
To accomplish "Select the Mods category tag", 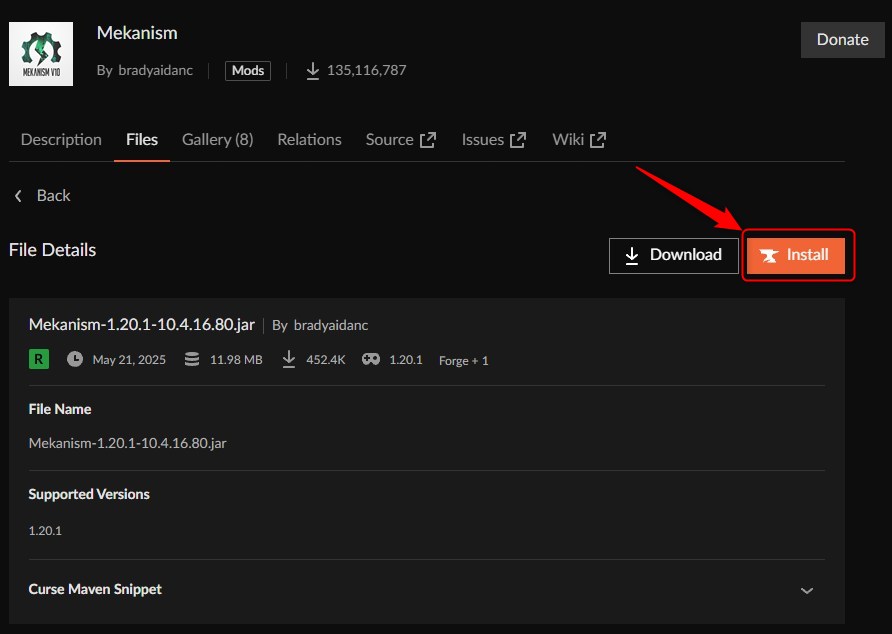I will coord(248,71).
